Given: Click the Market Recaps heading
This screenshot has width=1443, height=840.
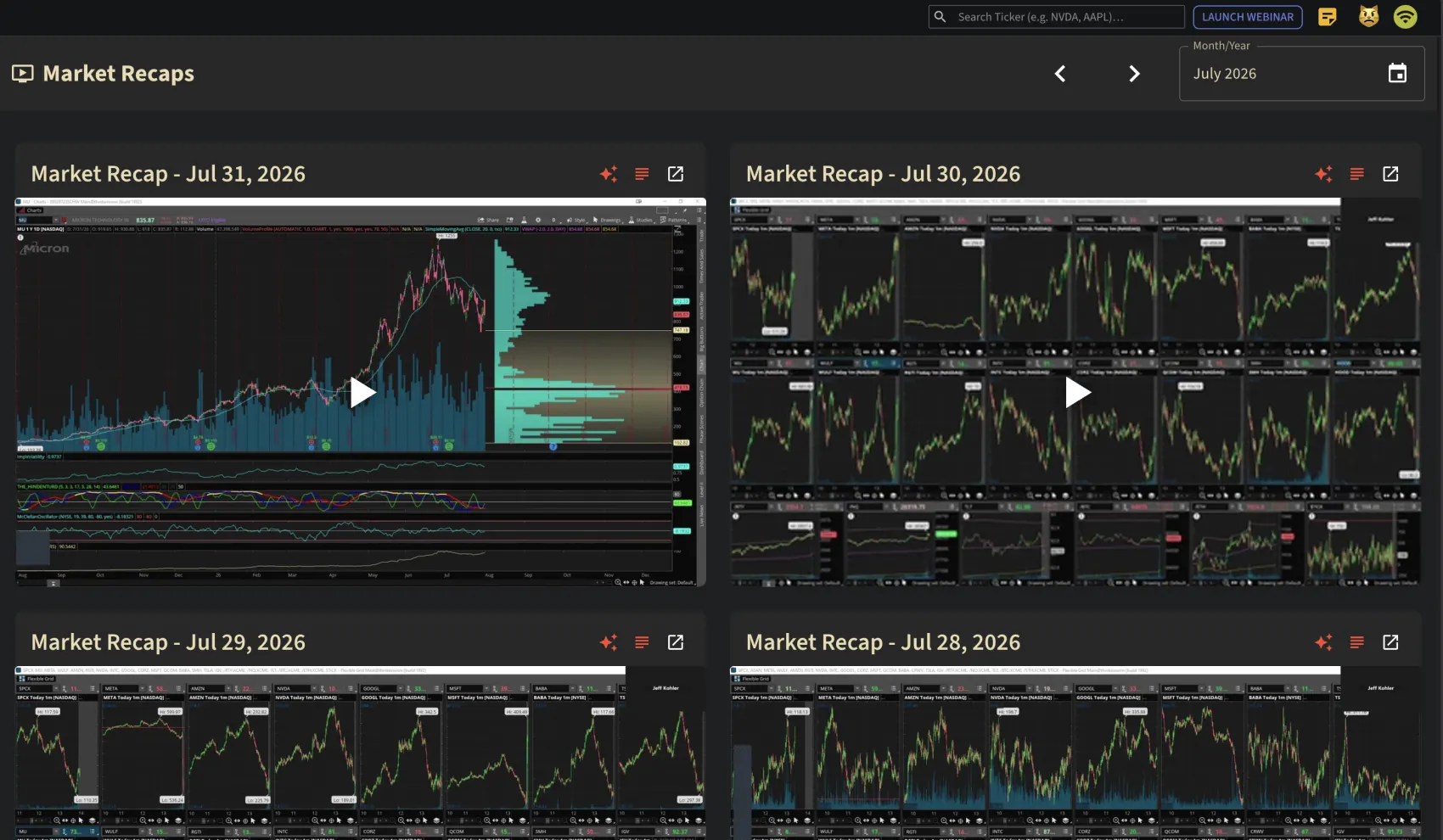Looking at the screenshot, I should (119, 74).
